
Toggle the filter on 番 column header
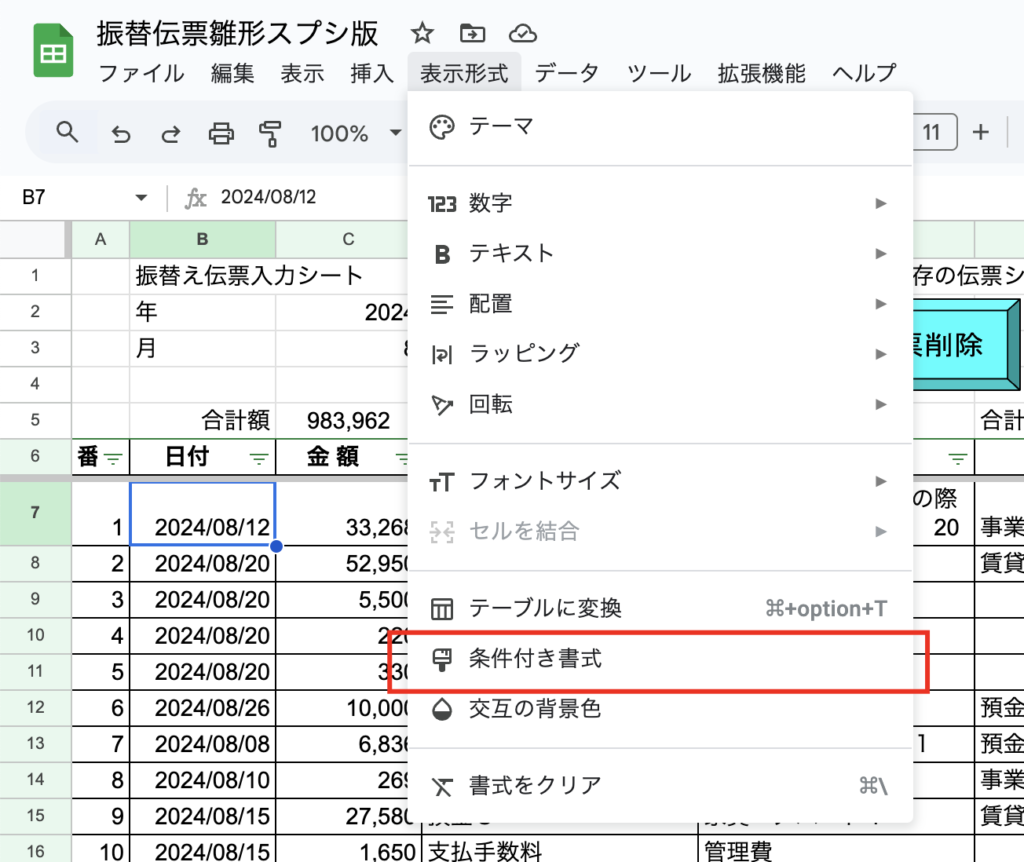[113, 458]
